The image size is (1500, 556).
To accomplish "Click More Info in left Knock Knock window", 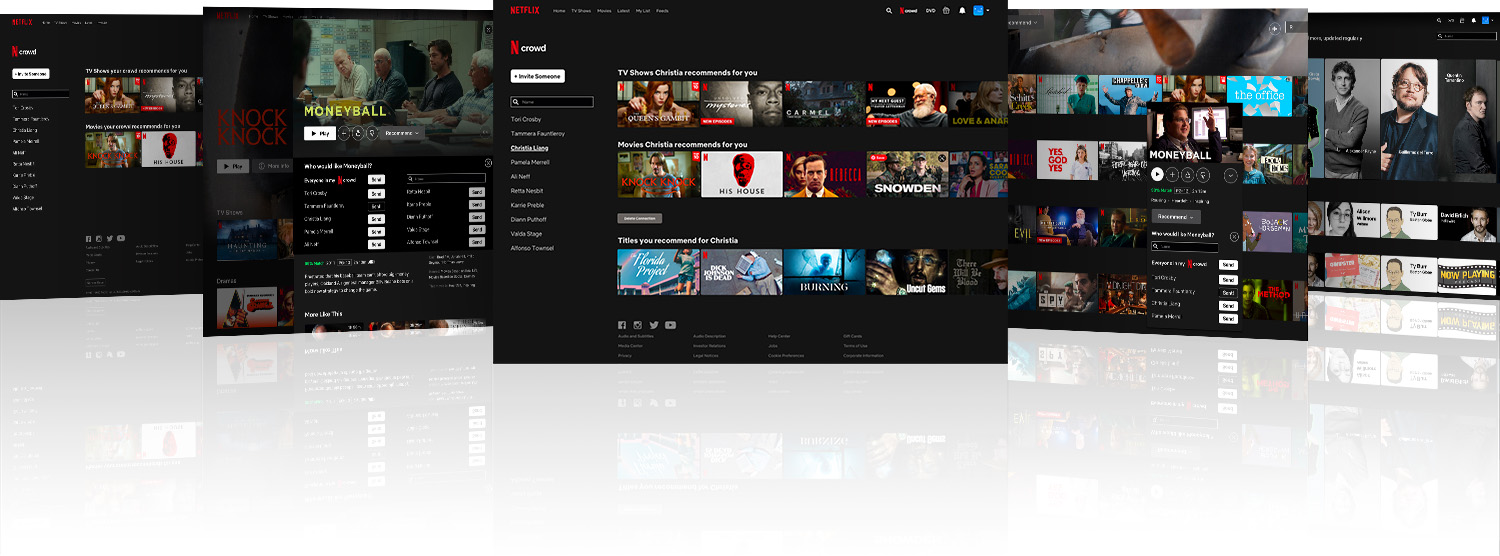I will coord(274,166).
